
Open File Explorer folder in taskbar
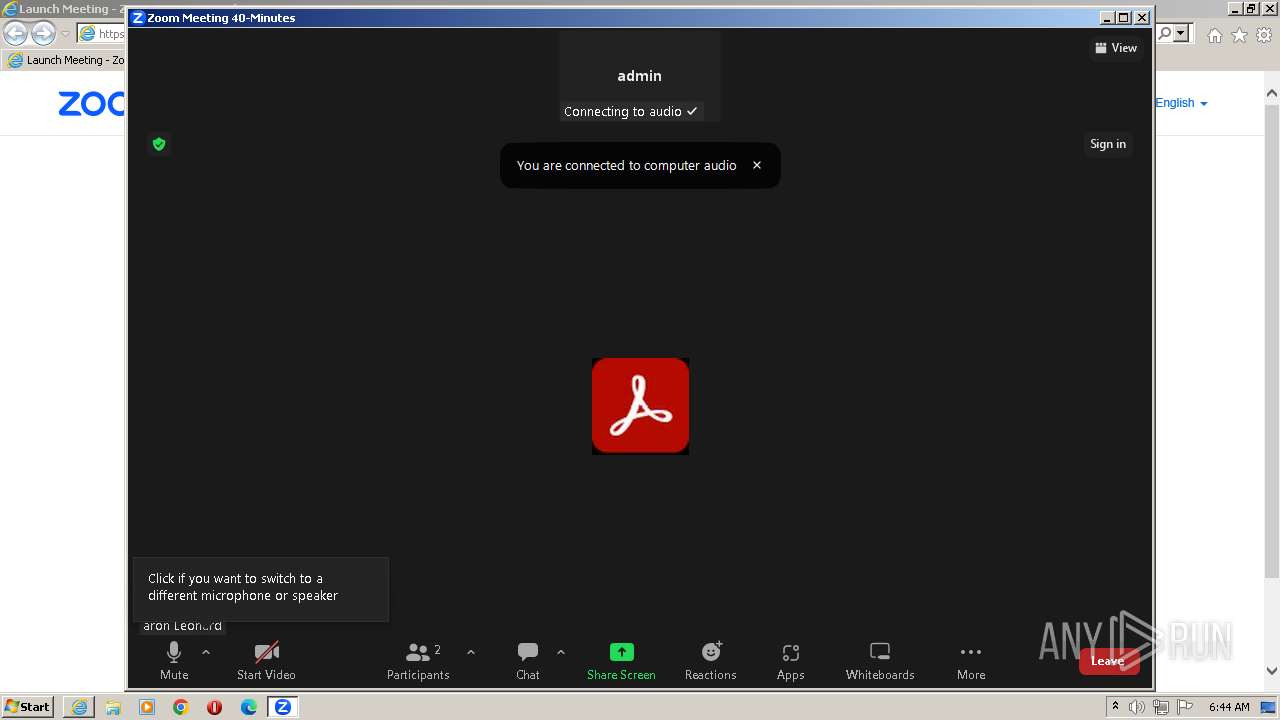[x=113, y=707]
